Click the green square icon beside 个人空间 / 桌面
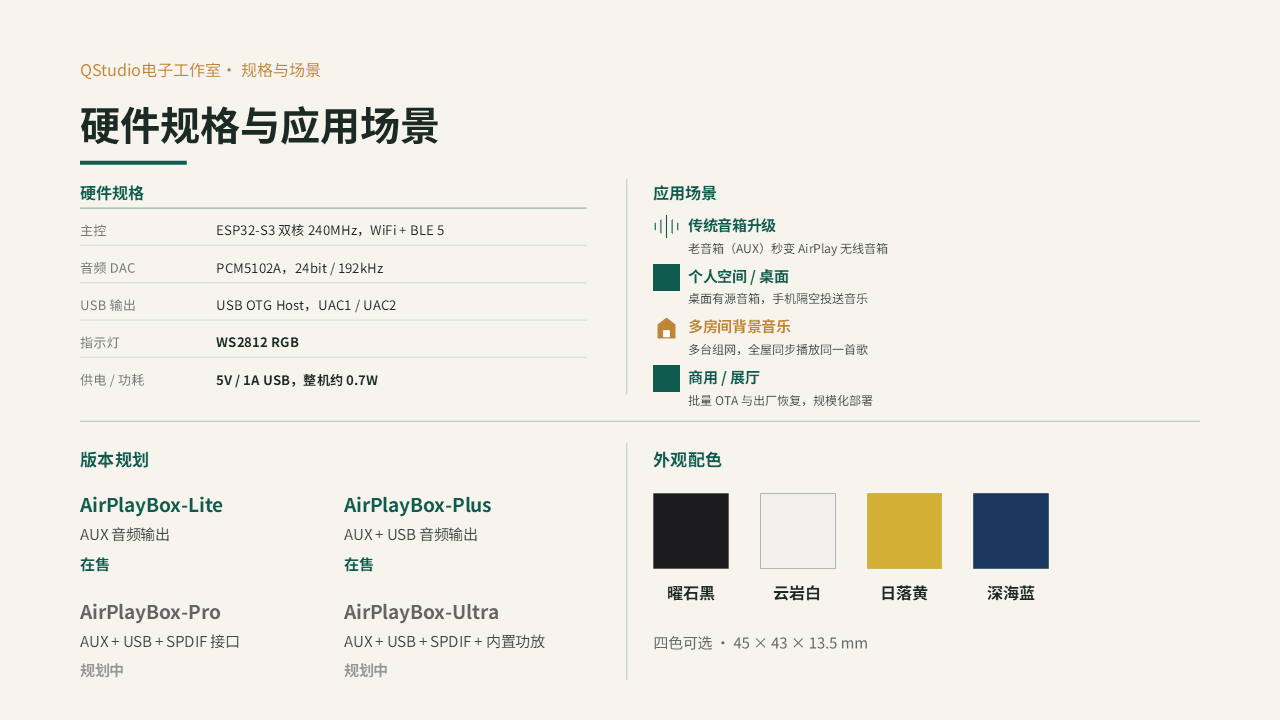 [666, 278]
